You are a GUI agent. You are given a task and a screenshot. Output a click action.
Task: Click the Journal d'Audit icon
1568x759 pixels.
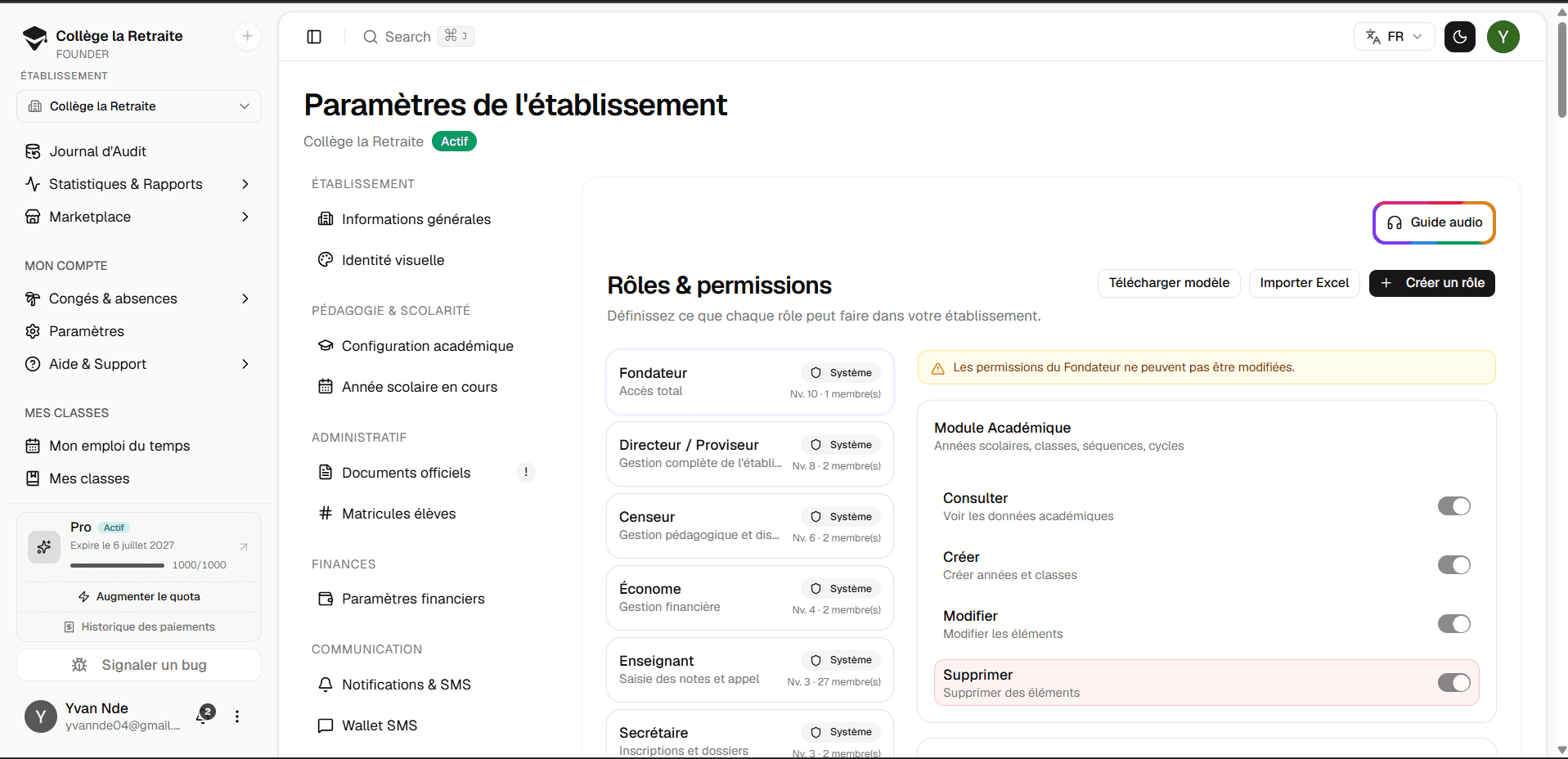[33, 151]
